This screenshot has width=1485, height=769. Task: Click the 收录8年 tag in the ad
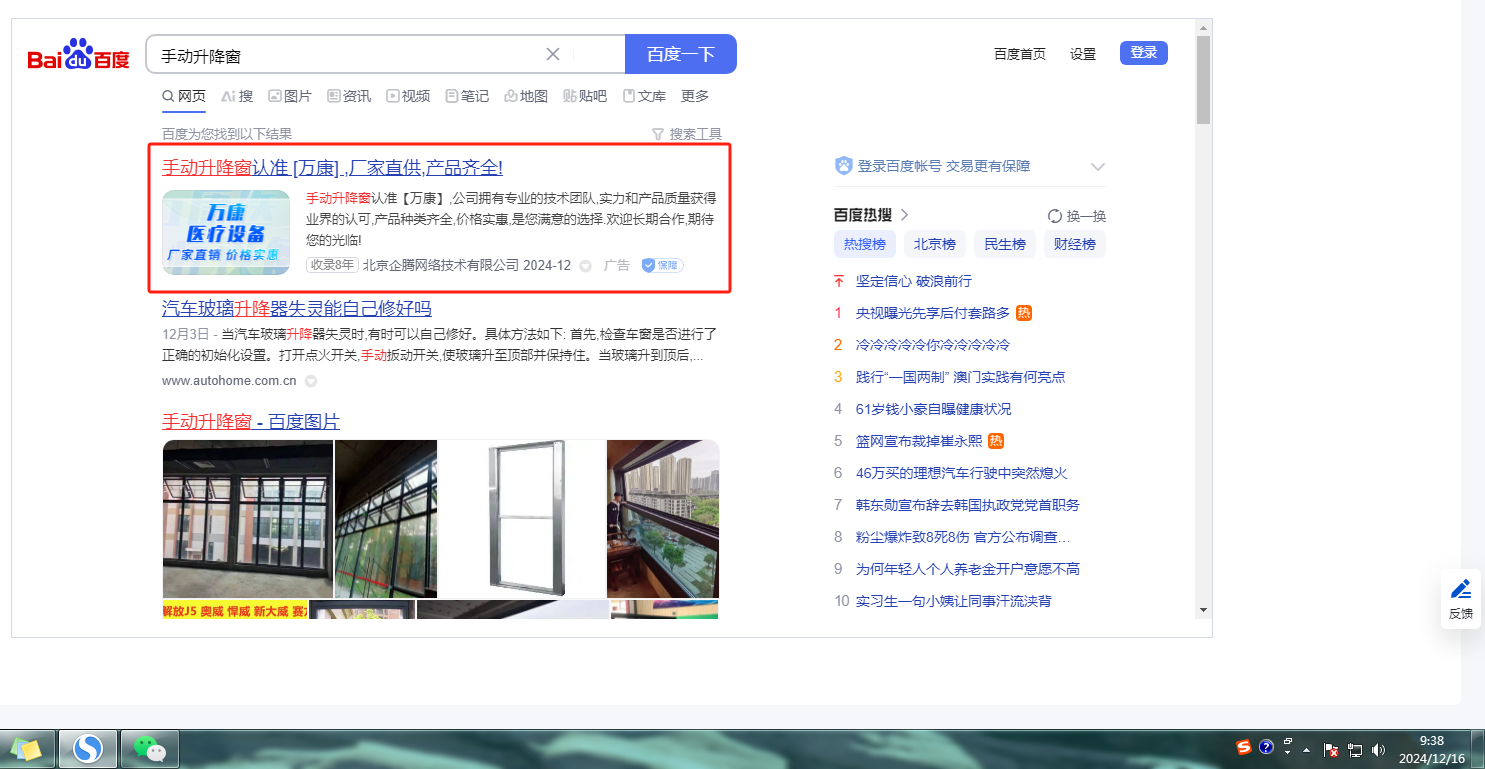click(x=332, y=265)
